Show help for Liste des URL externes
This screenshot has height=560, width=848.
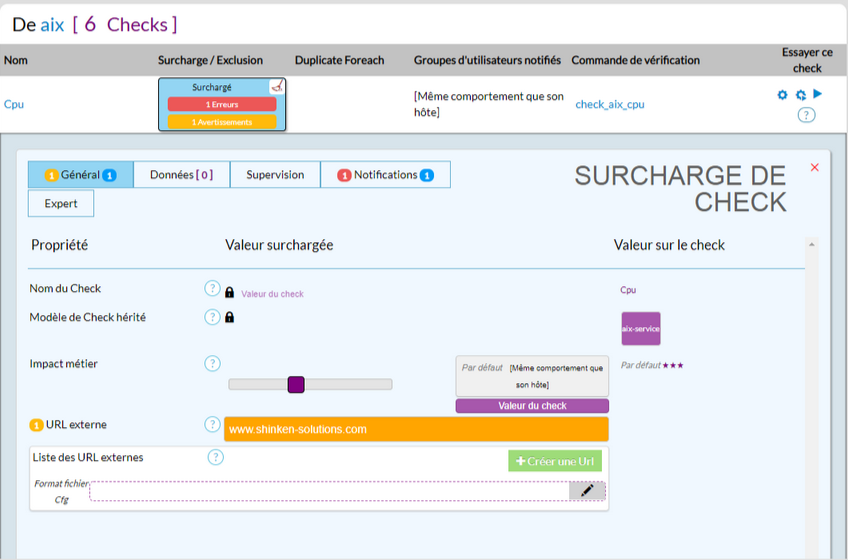tap(216, 458)
